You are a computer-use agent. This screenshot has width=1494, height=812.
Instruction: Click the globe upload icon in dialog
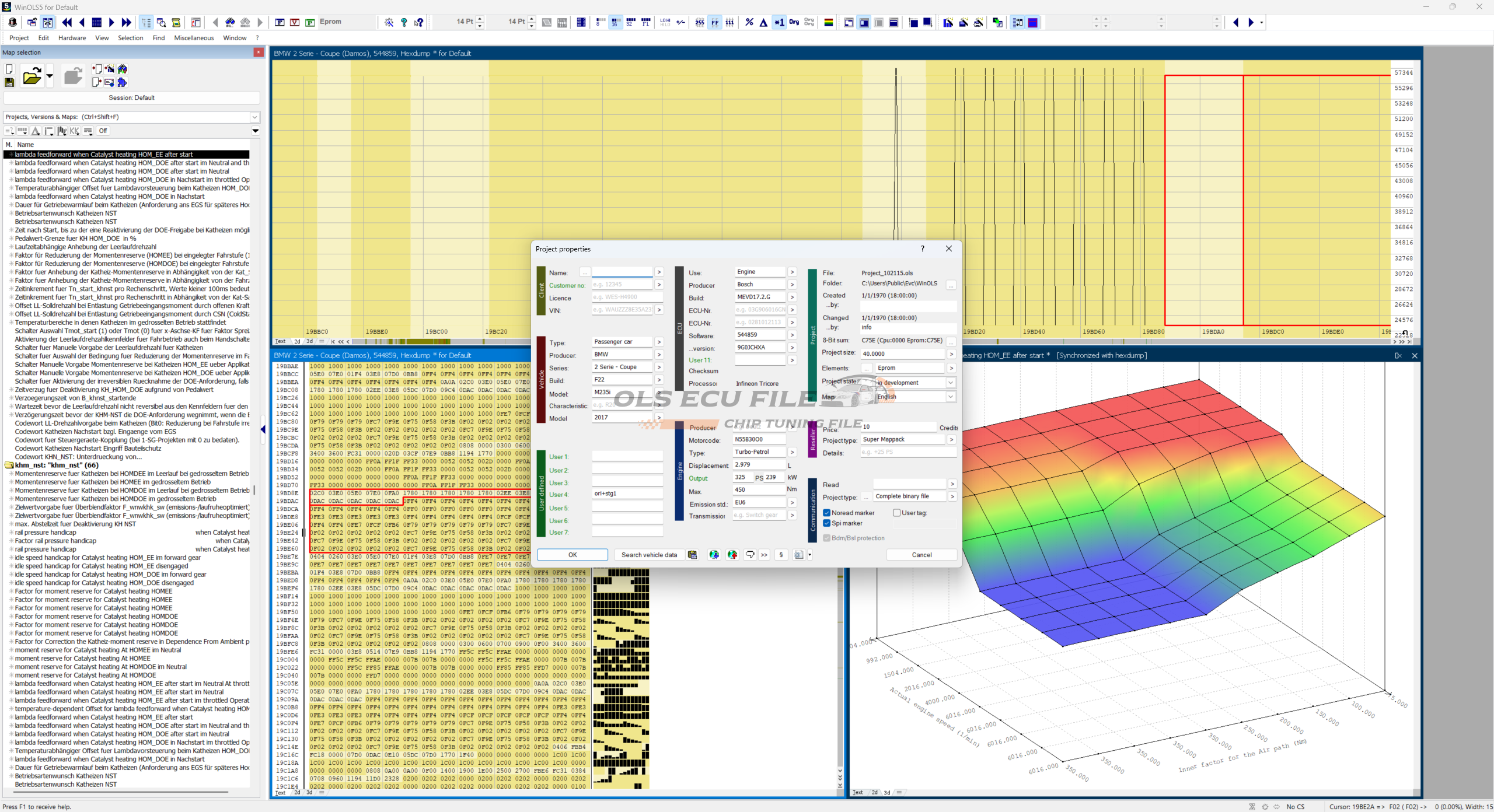[x=732, y=555]
